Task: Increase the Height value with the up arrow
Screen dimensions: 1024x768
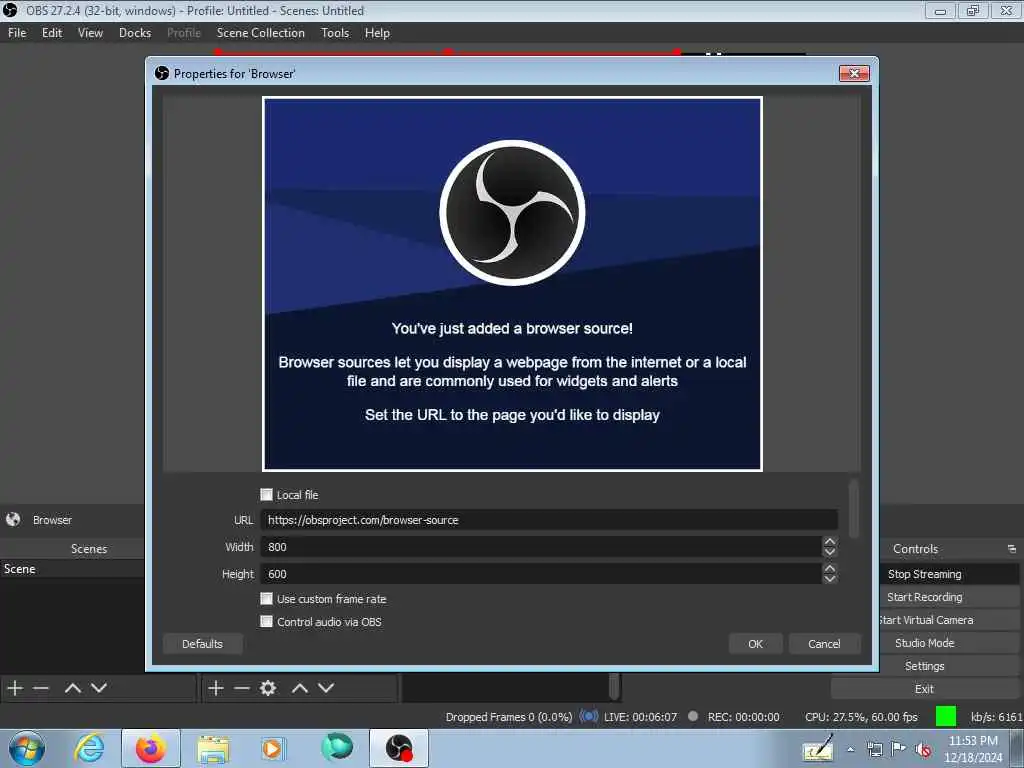Action: pyautogui.click(x=829, y=568)
